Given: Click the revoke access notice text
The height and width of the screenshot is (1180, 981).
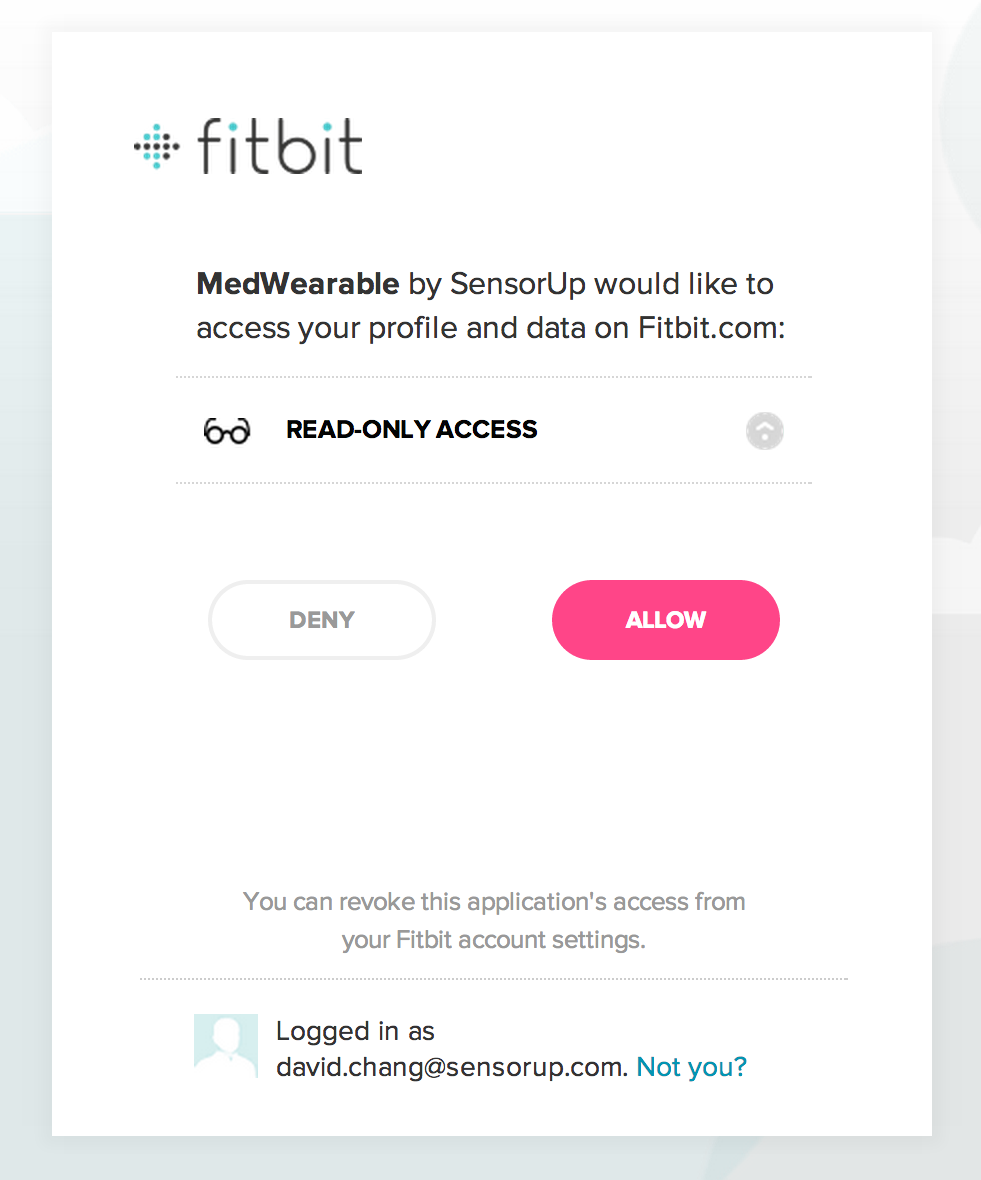Looking at the screenshot, I should (x=494, y=920).
